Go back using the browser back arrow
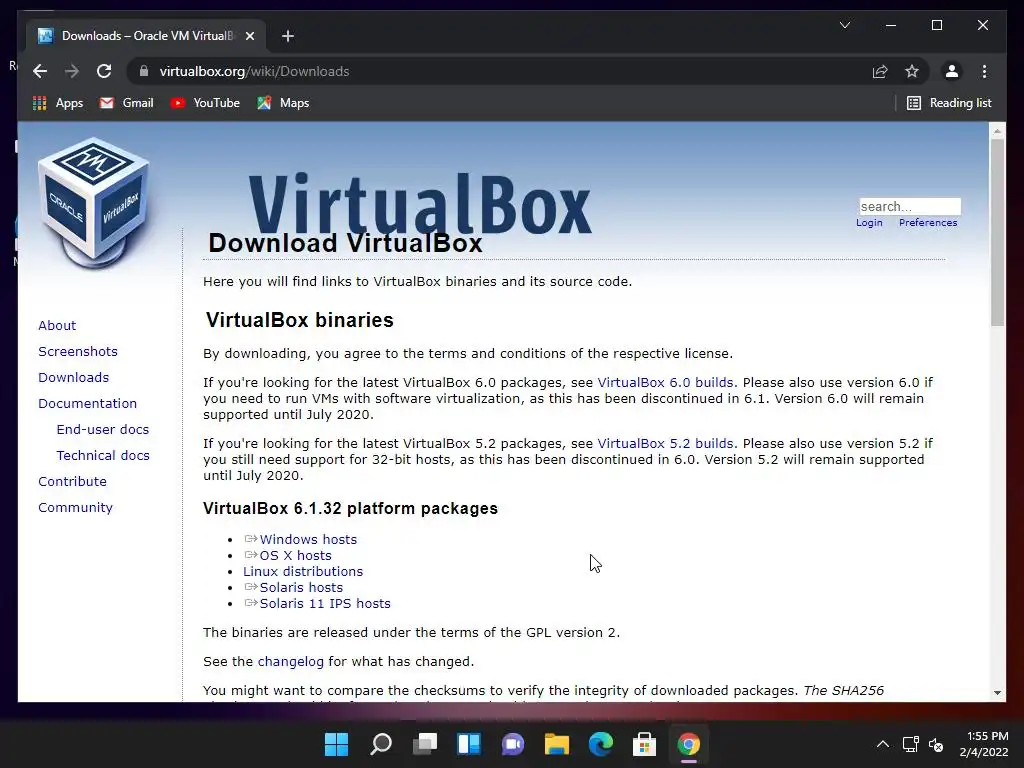The width and height of the screenshot is (1024, 768). click(40, 71)
